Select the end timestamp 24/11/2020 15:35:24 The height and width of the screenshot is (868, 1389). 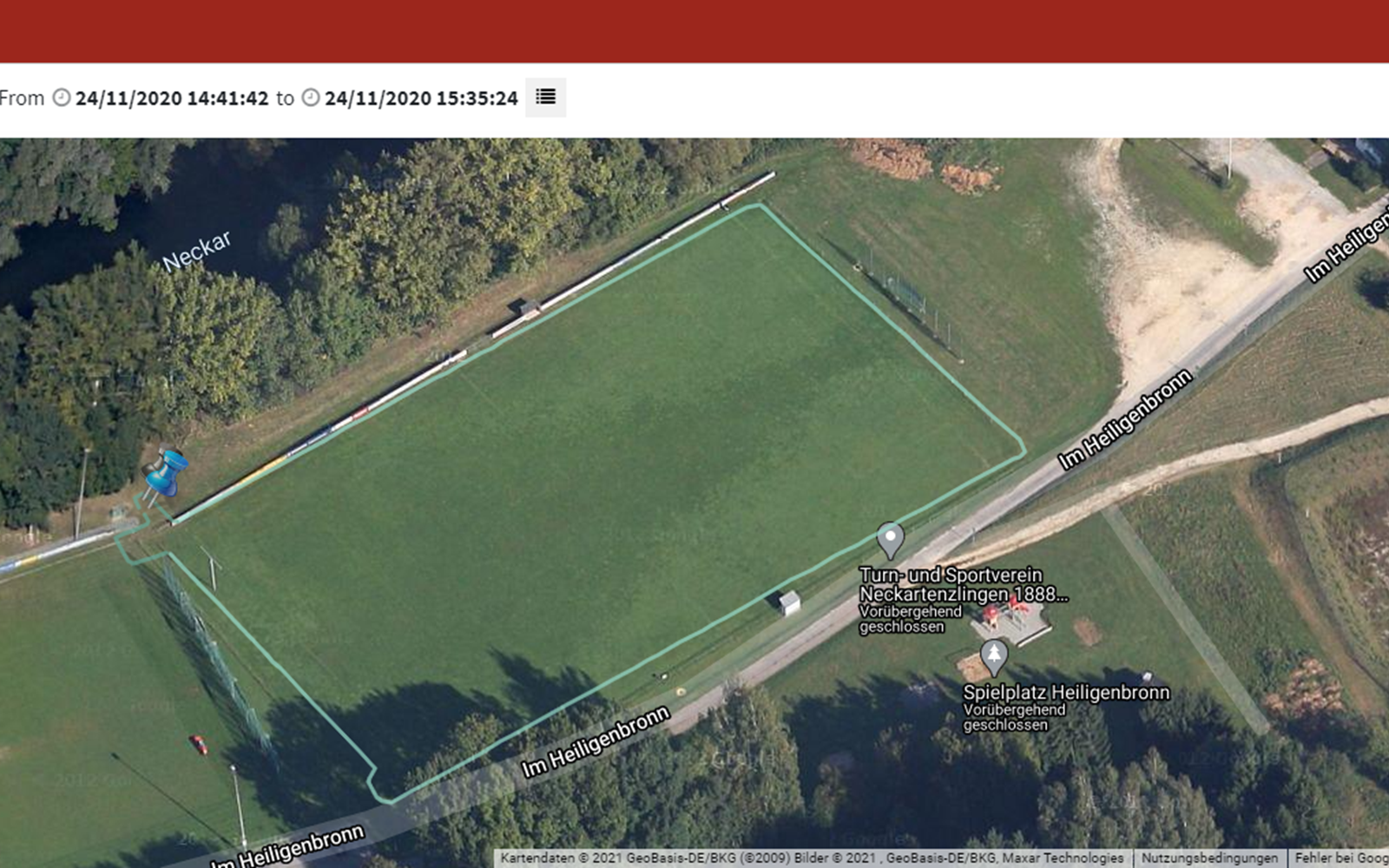point(421,98)
